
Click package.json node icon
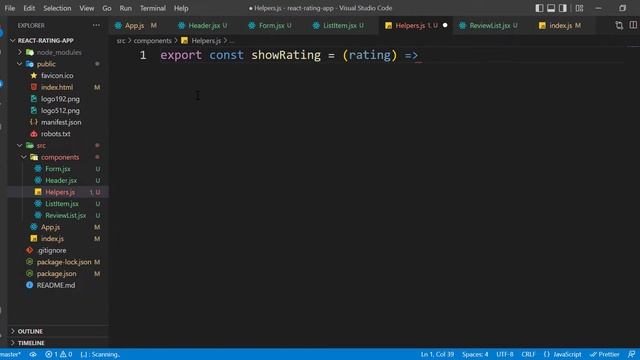click(29, 273)
